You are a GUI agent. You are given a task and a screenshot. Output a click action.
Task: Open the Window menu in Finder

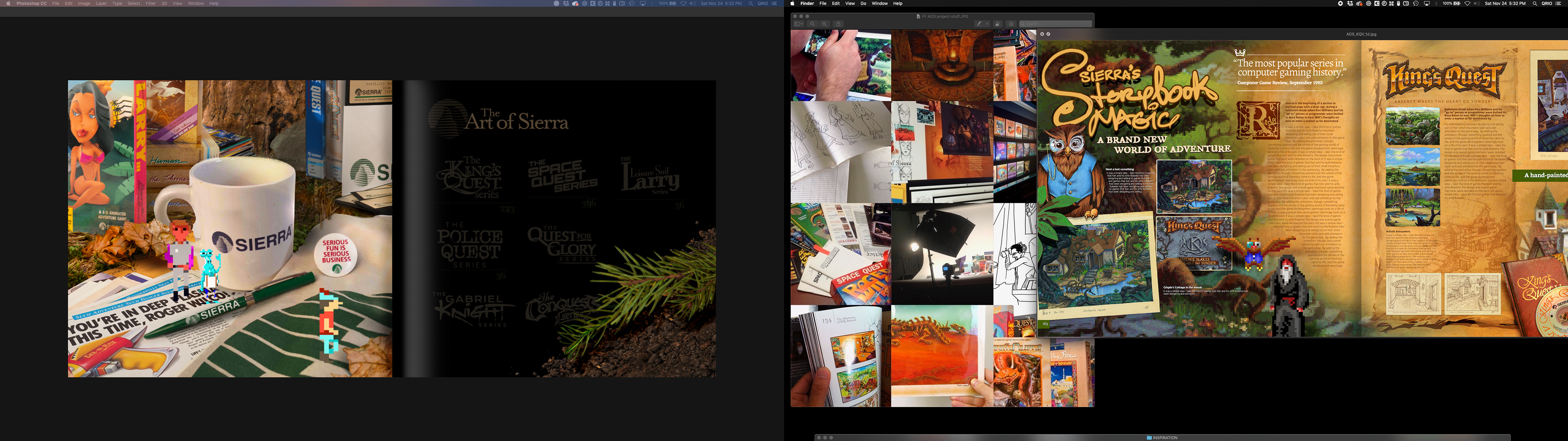[x=880, y=4]
